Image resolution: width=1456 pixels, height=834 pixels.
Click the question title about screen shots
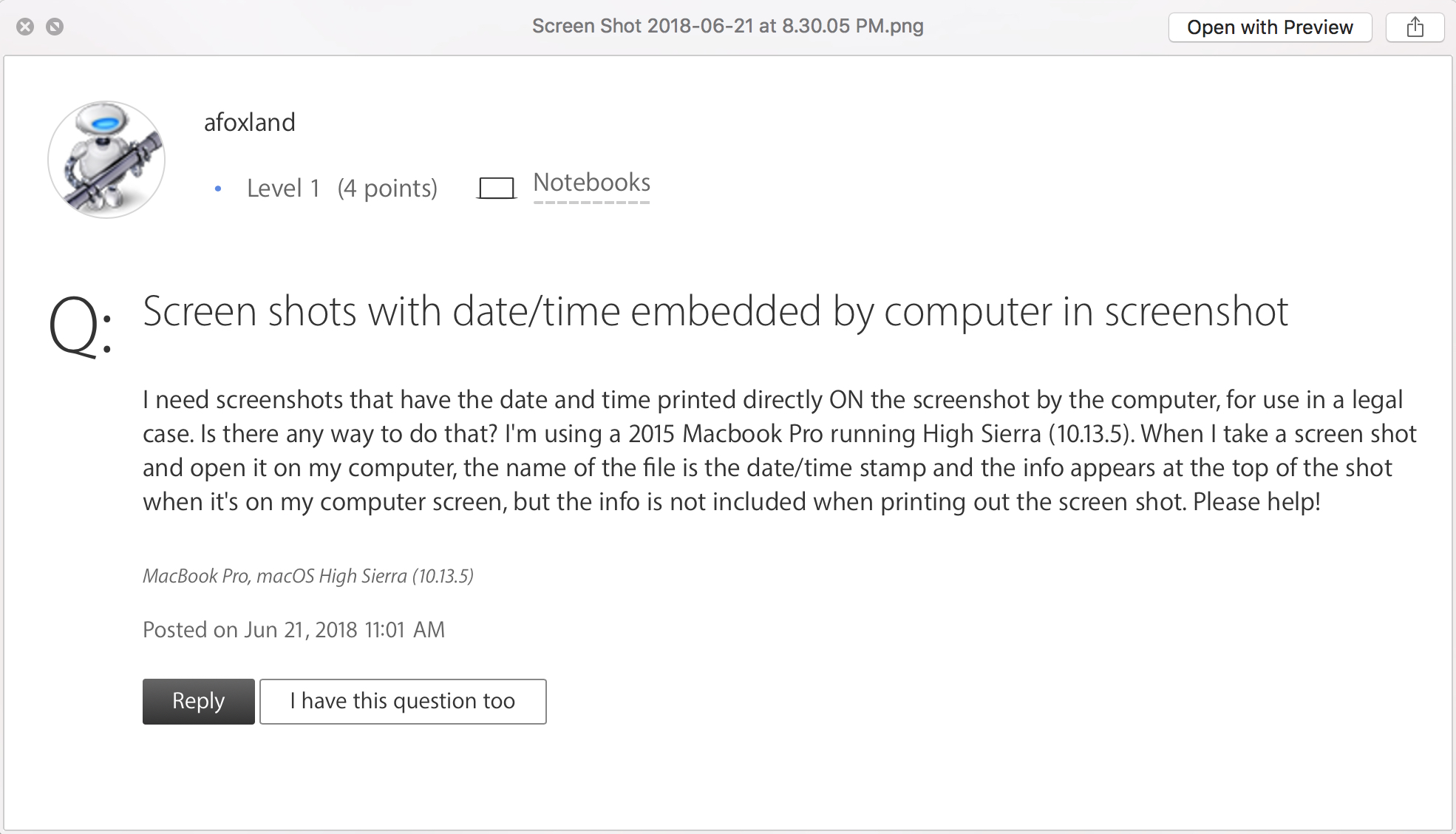715,311
